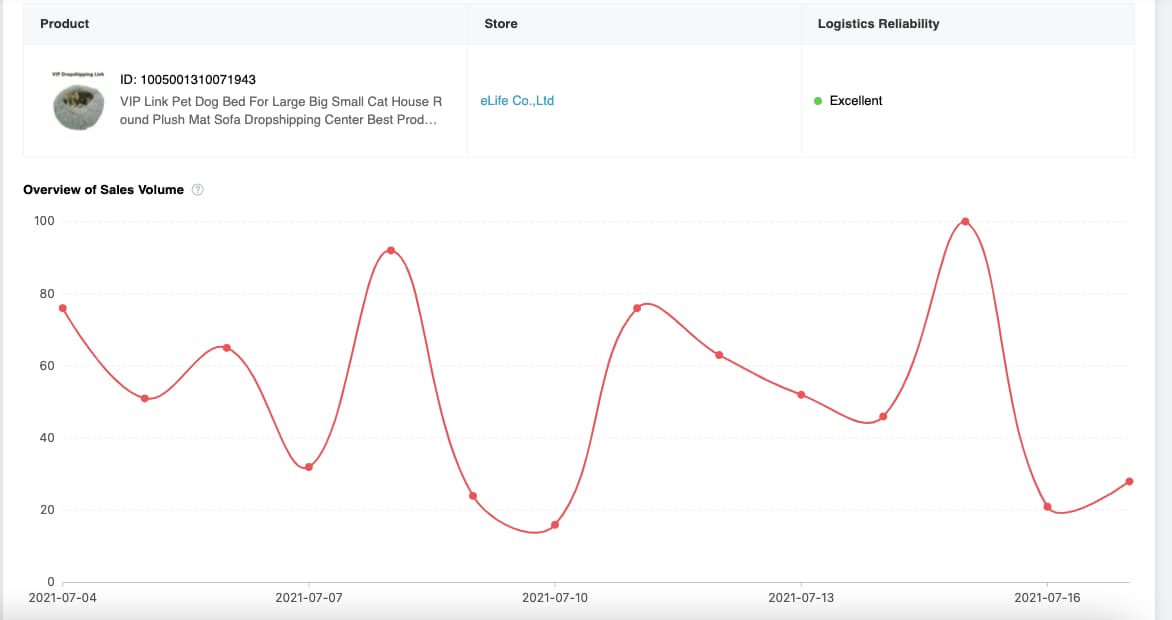Click the Logistics Reliability column header
Image resolution: width=1172 pixels, height=620 pixels.
878,23
